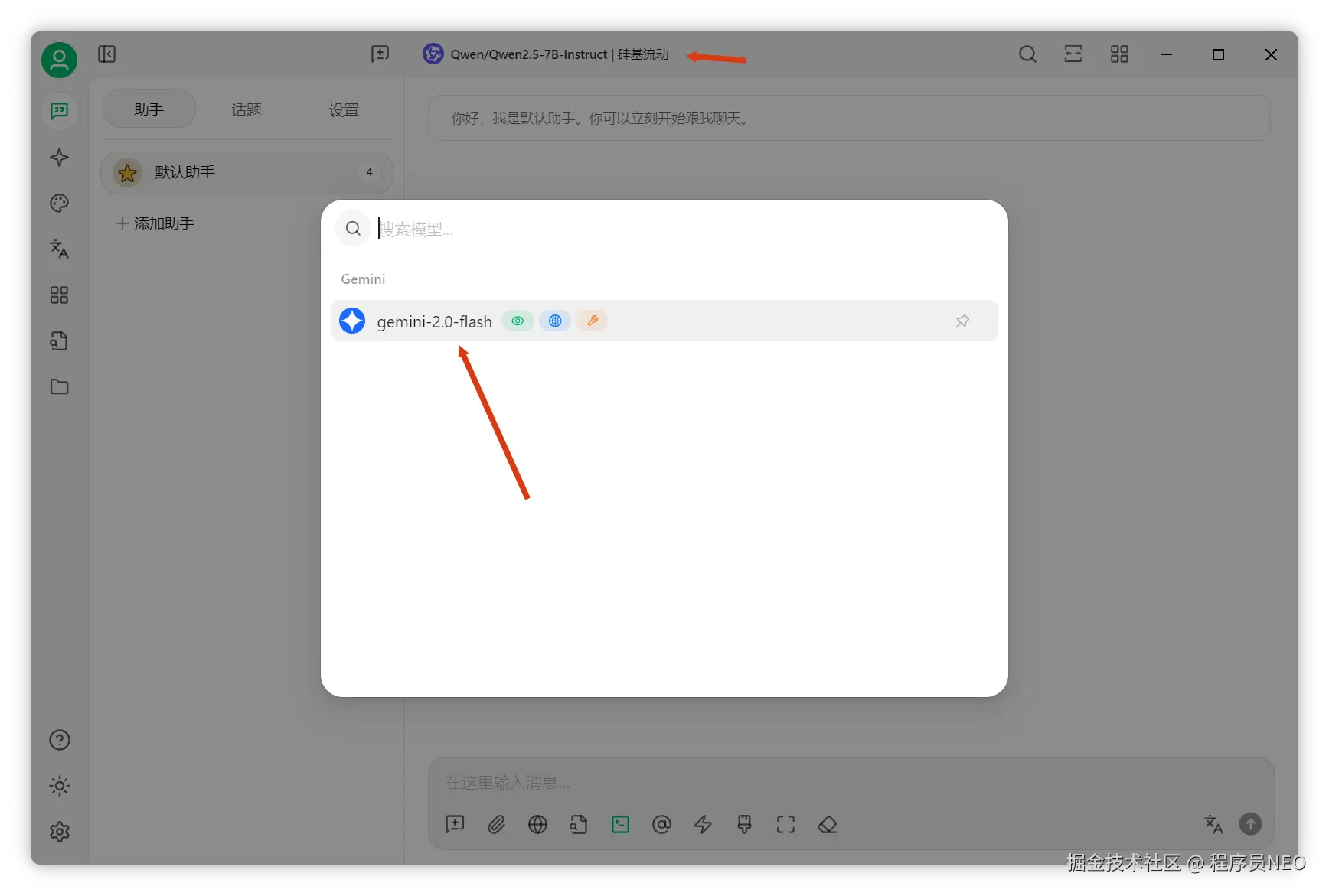Open the settings gear in sidebar
Image resolution: width=1329 pixels, height=896 pixels.
pyautogui.click(x=59, y=832)
